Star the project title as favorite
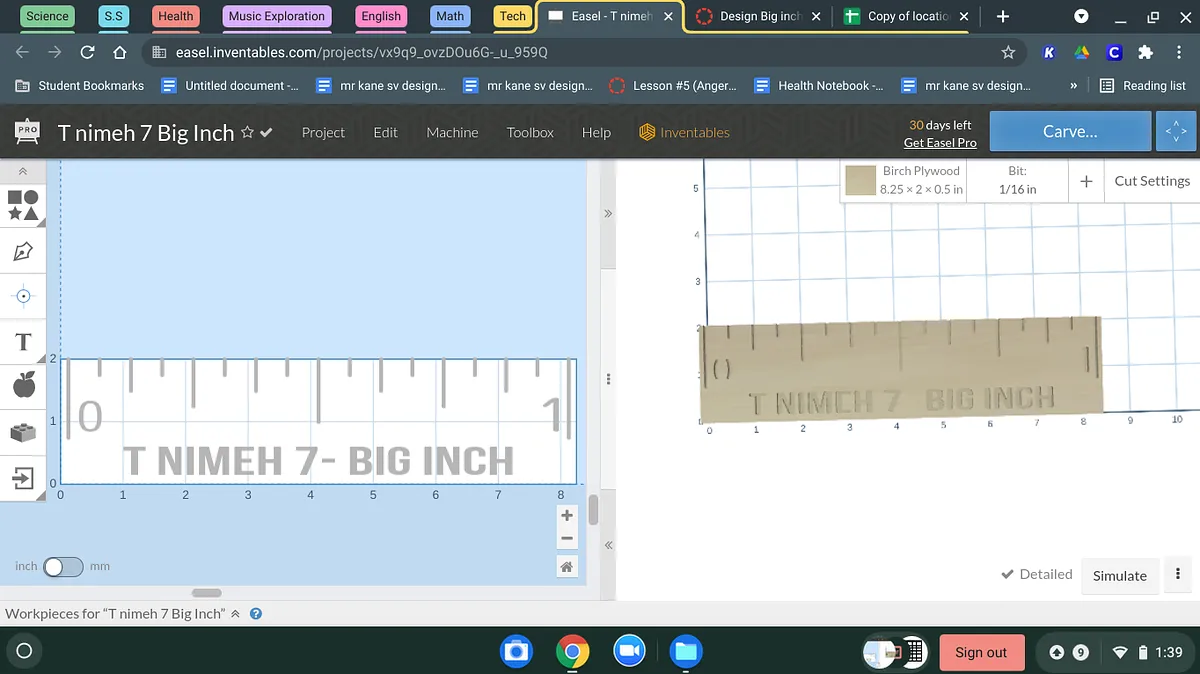 [247, 132]
